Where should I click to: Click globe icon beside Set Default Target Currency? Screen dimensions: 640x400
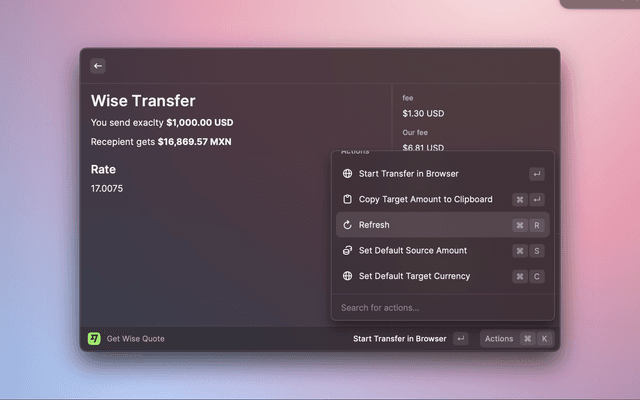[347, 276]
